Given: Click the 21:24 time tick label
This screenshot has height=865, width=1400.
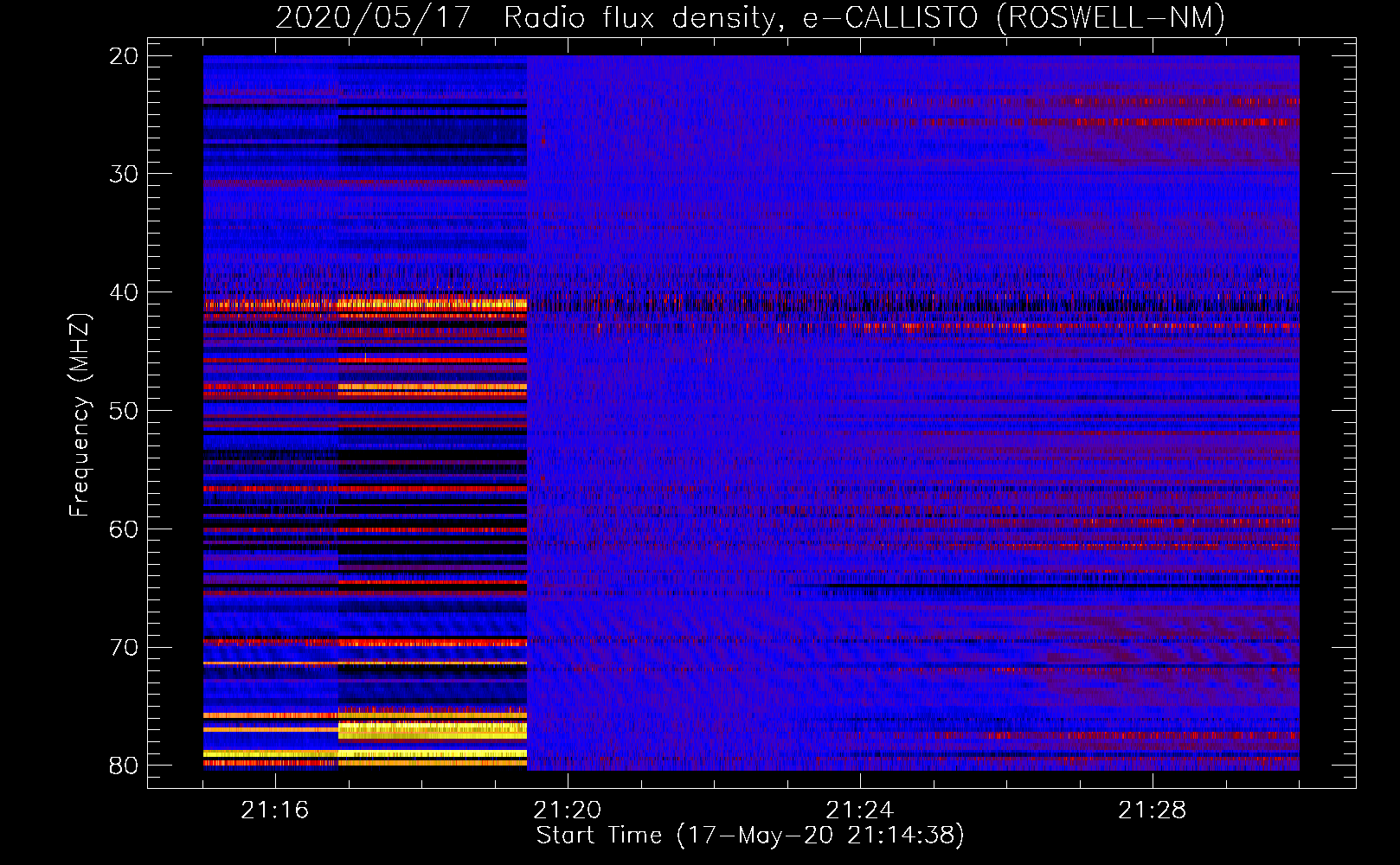Looking at the screenshot, I should click(860, 811).
